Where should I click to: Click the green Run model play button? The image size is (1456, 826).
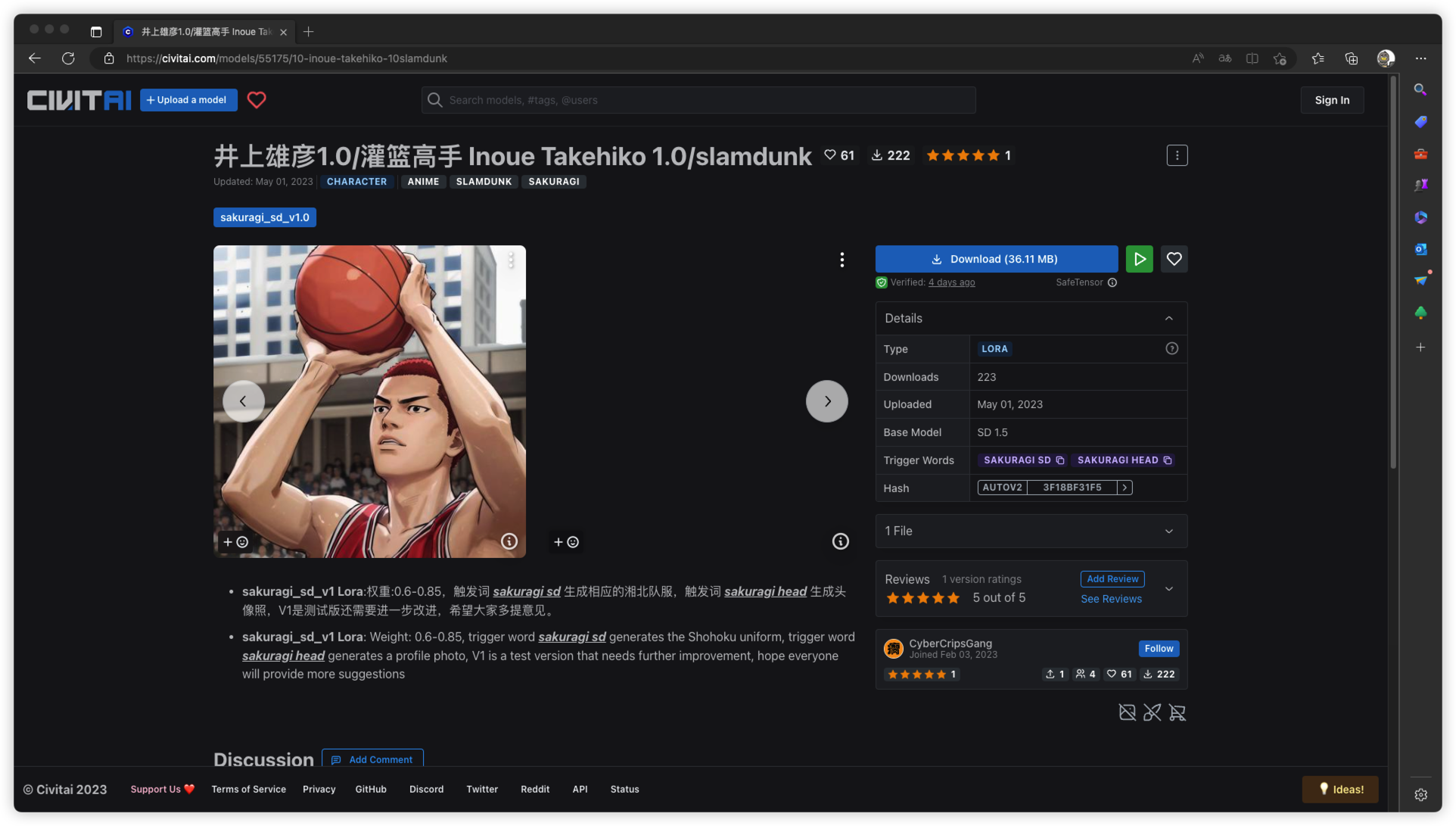pos(1139,259)
